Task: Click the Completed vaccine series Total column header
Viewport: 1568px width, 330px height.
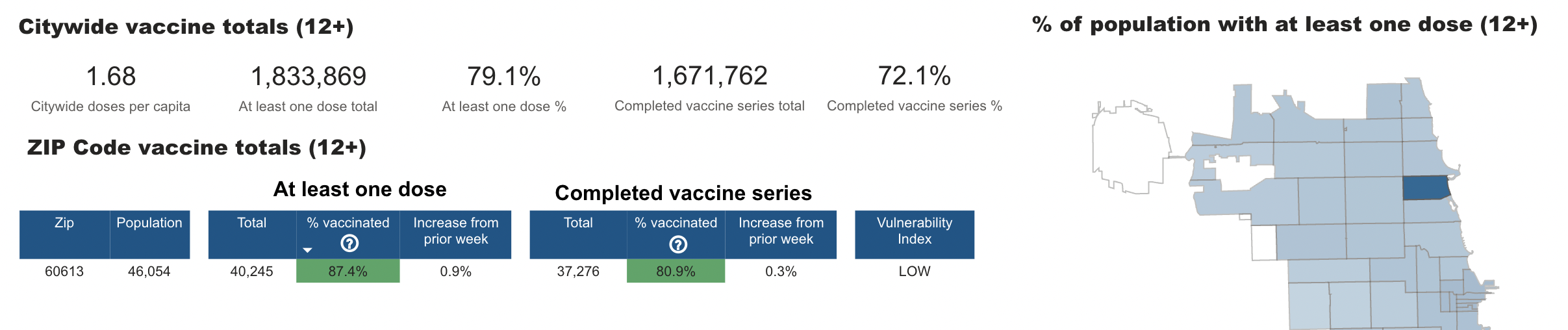Action: 578,223
